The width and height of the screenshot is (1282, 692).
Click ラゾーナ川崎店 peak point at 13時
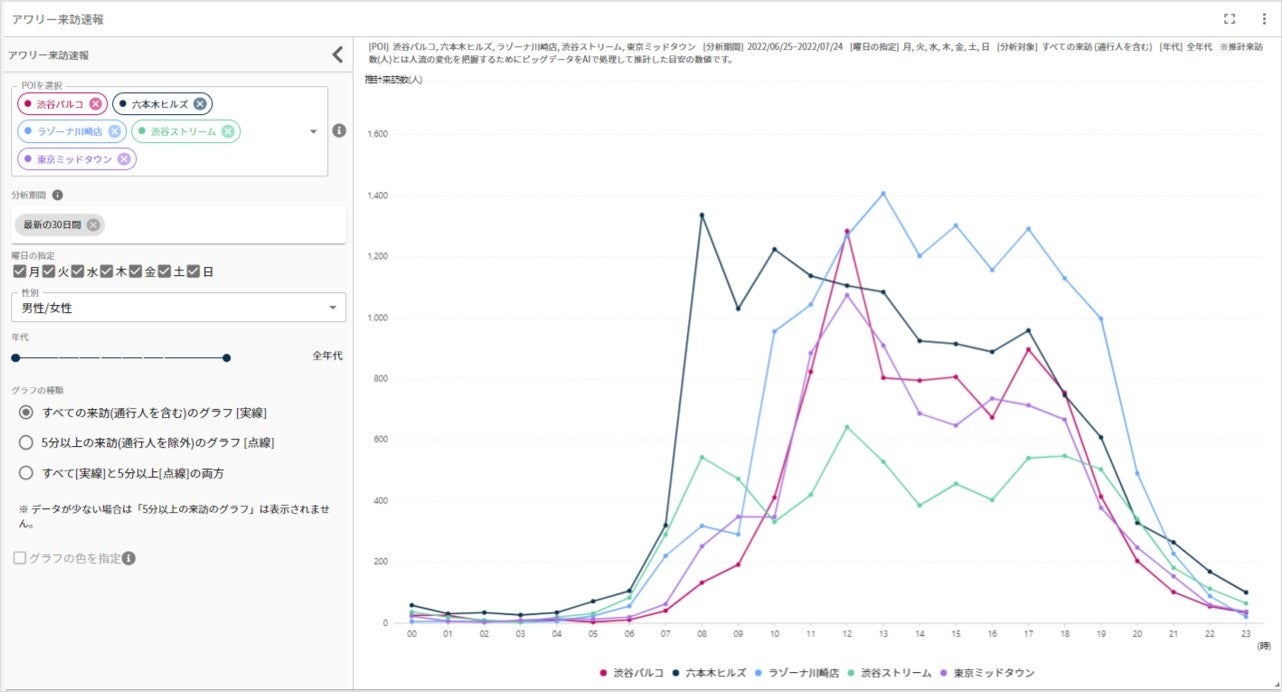point(883,193)
